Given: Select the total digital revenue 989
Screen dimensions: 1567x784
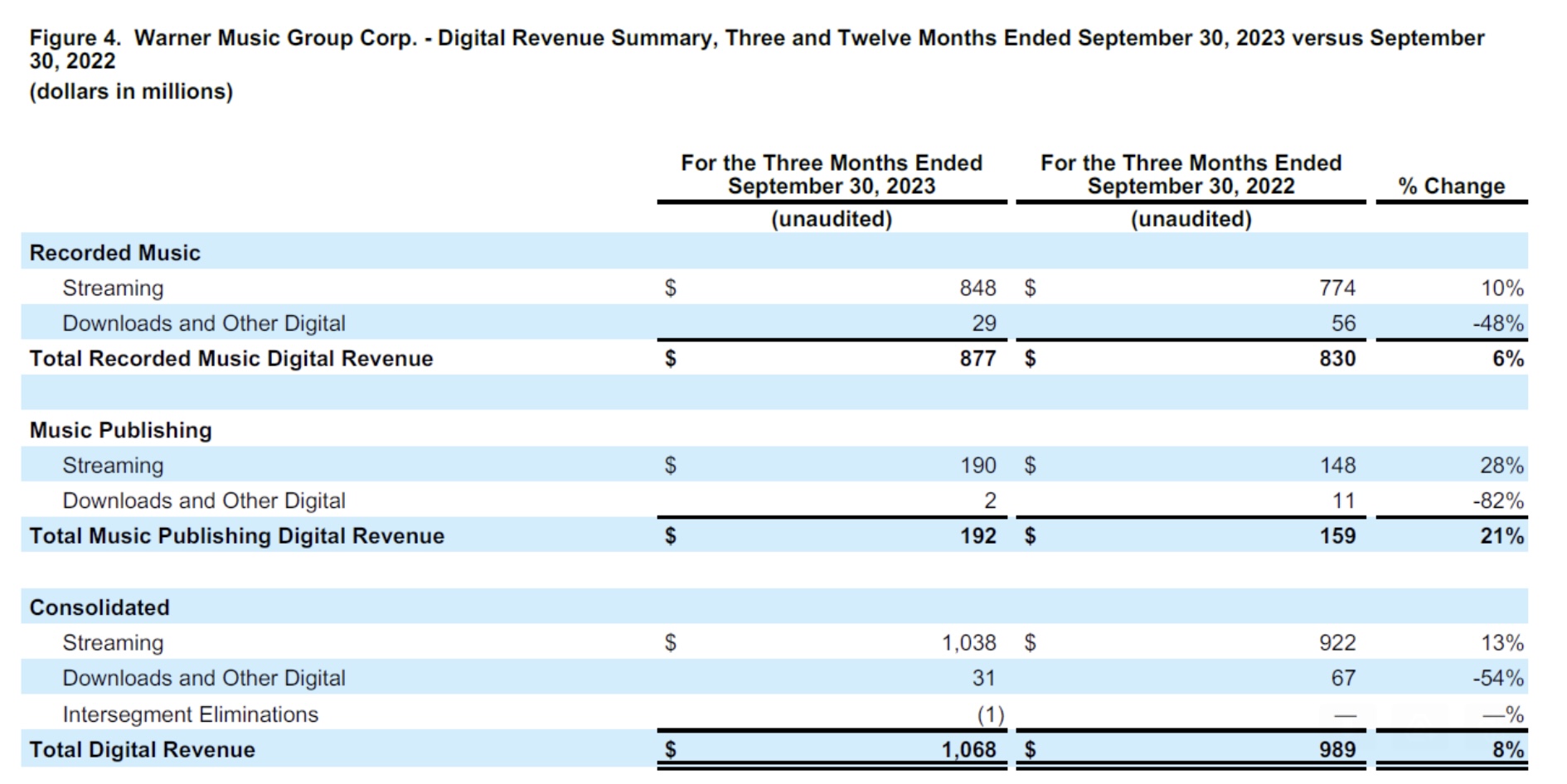Looking at the screenshot, I should click(x=1337, y=750).
